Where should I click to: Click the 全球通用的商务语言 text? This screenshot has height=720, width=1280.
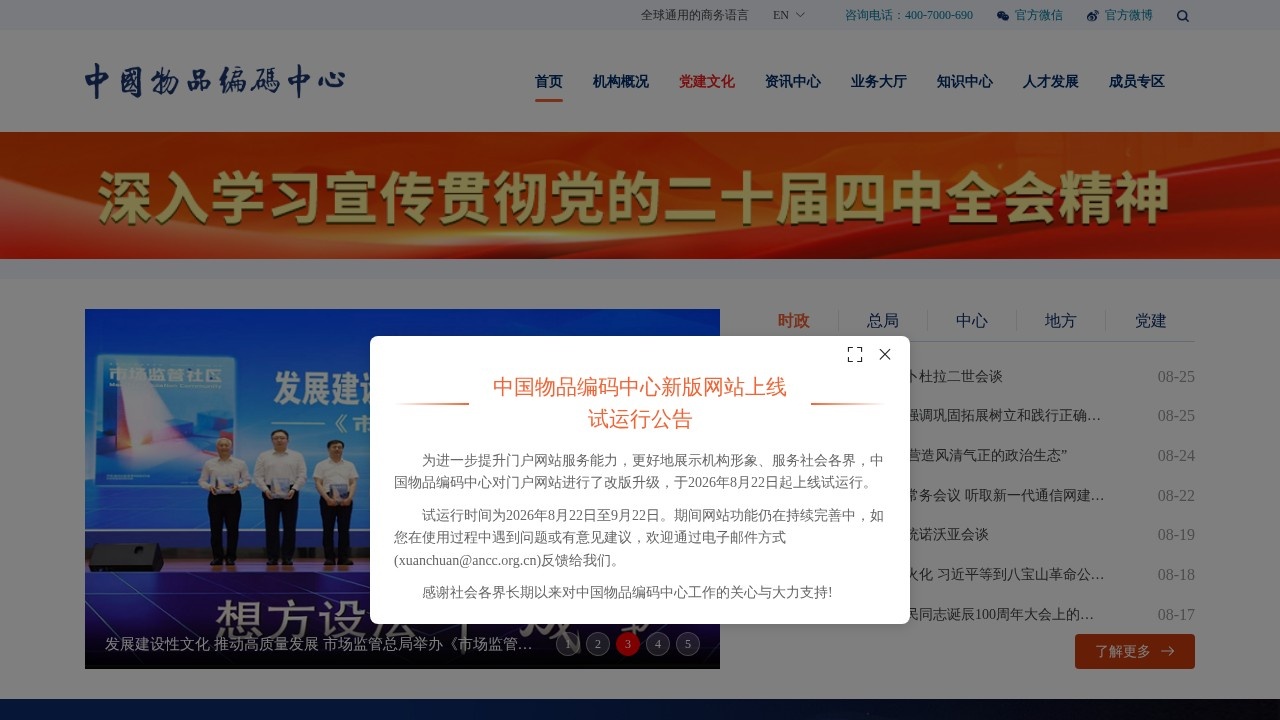click(695, 15)
